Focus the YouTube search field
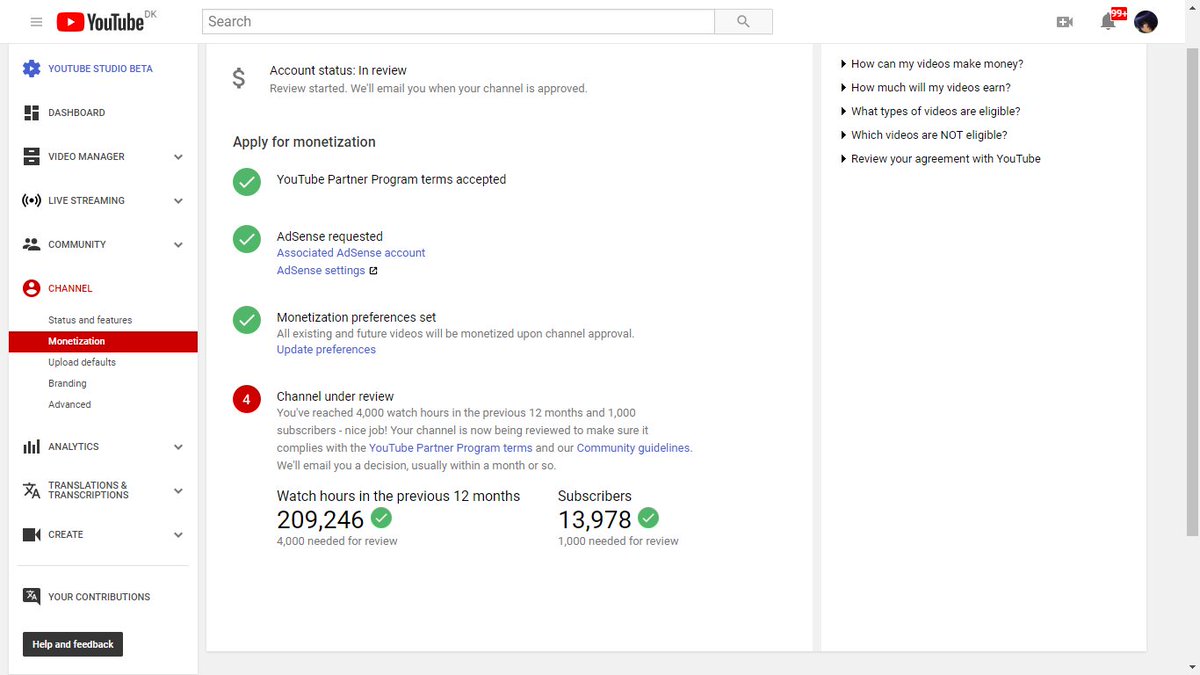 (458, 22)
